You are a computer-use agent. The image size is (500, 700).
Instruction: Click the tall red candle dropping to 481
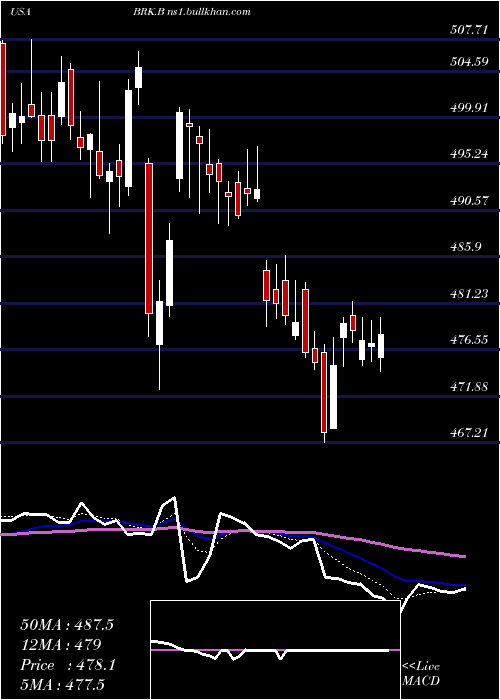(149, 238)
